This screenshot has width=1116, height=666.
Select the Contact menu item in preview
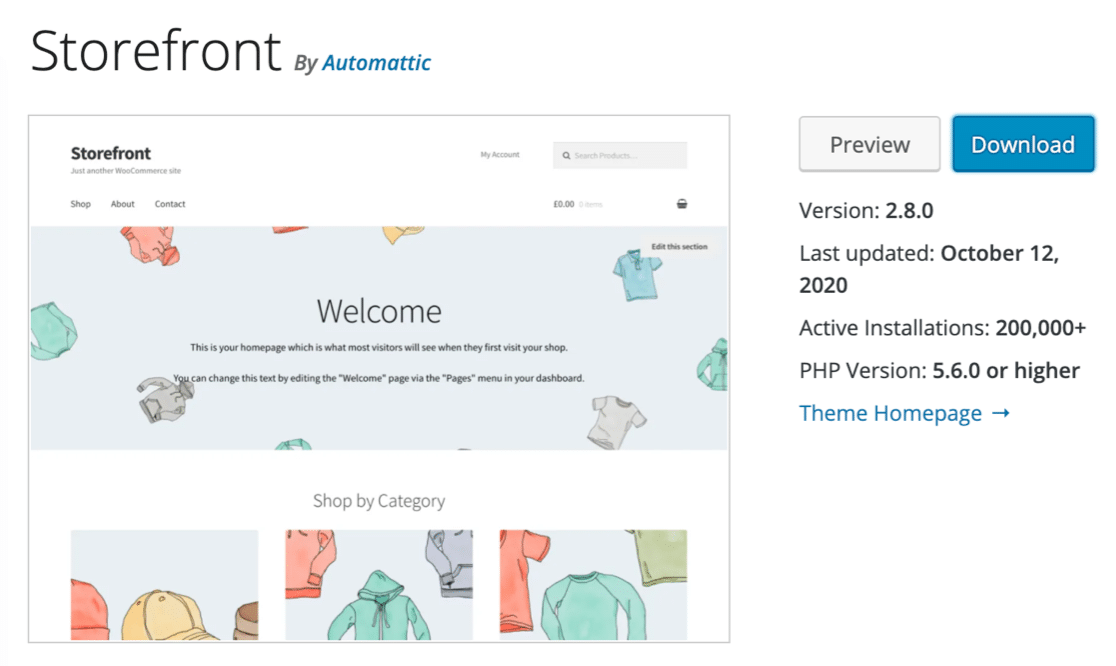click(x=170, y=204)
